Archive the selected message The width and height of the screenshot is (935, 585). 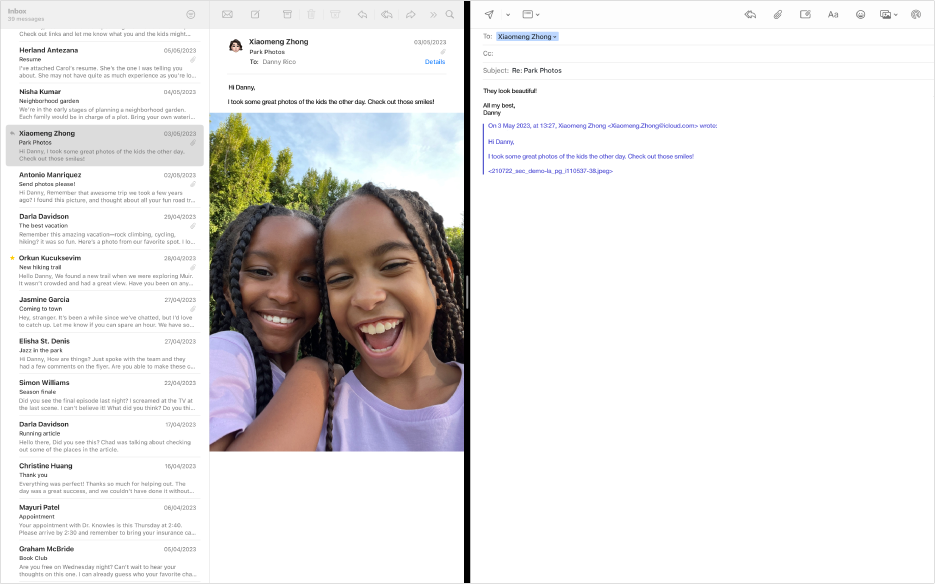(x=288, y=13)
